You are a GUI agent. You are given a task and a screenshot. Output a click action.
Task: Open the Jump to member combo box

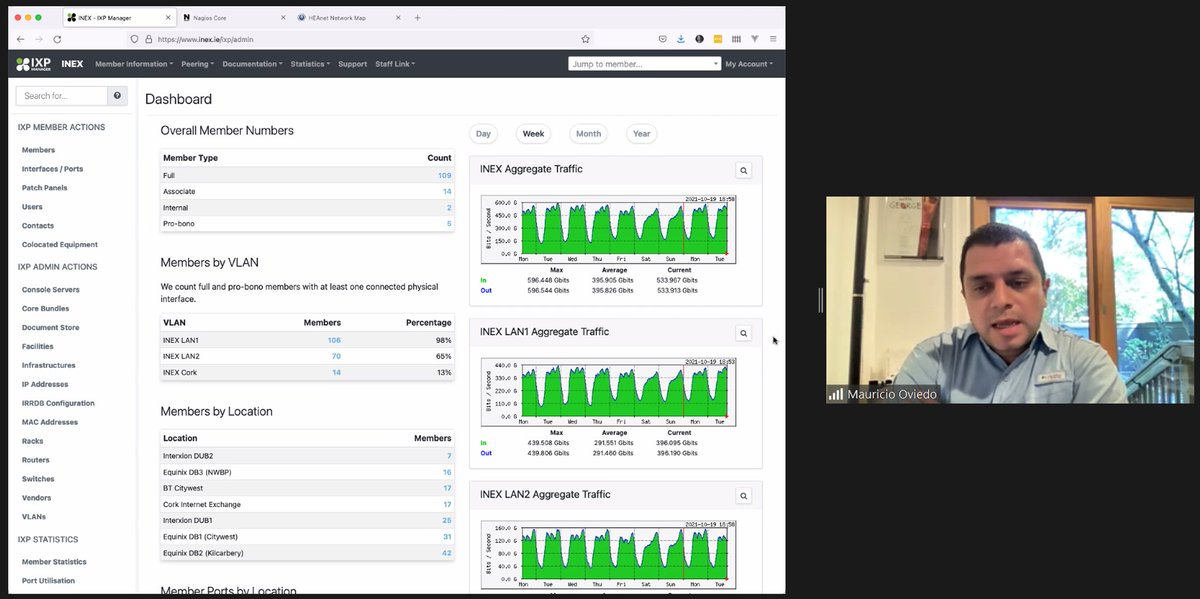644,64
